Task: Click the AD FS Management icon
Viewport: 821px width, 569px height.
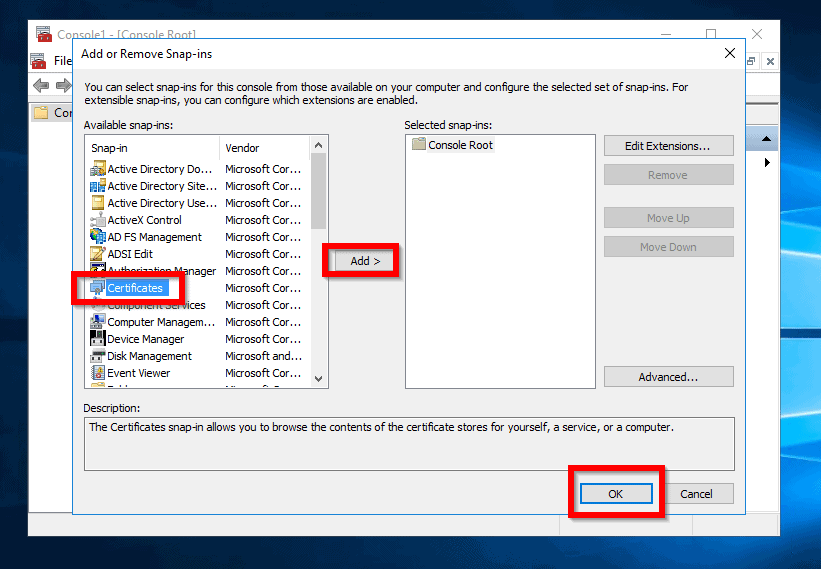Action: point(97,237)
